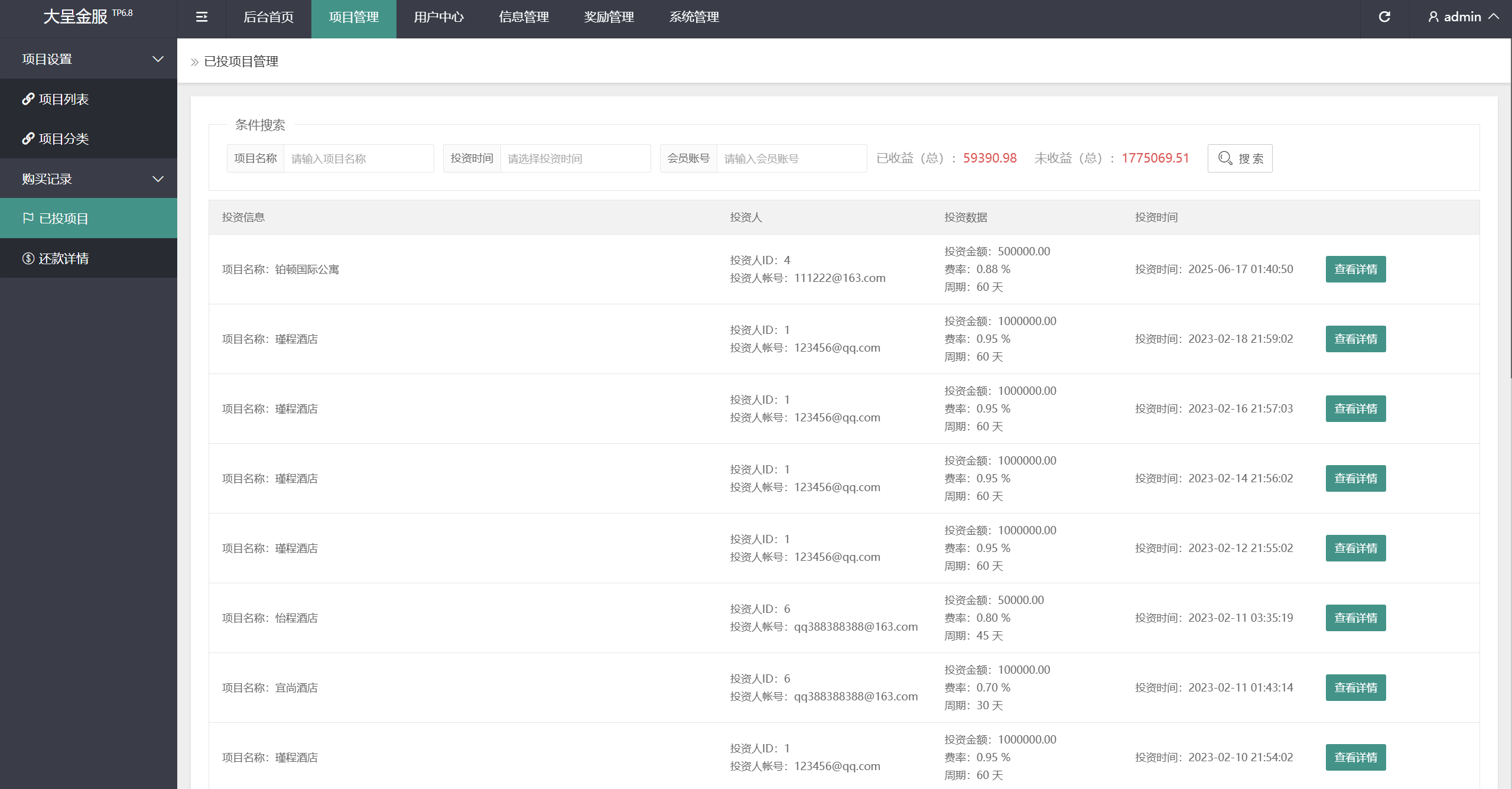
Task: Click the admin user profile icon
Action: (1433, 17)
